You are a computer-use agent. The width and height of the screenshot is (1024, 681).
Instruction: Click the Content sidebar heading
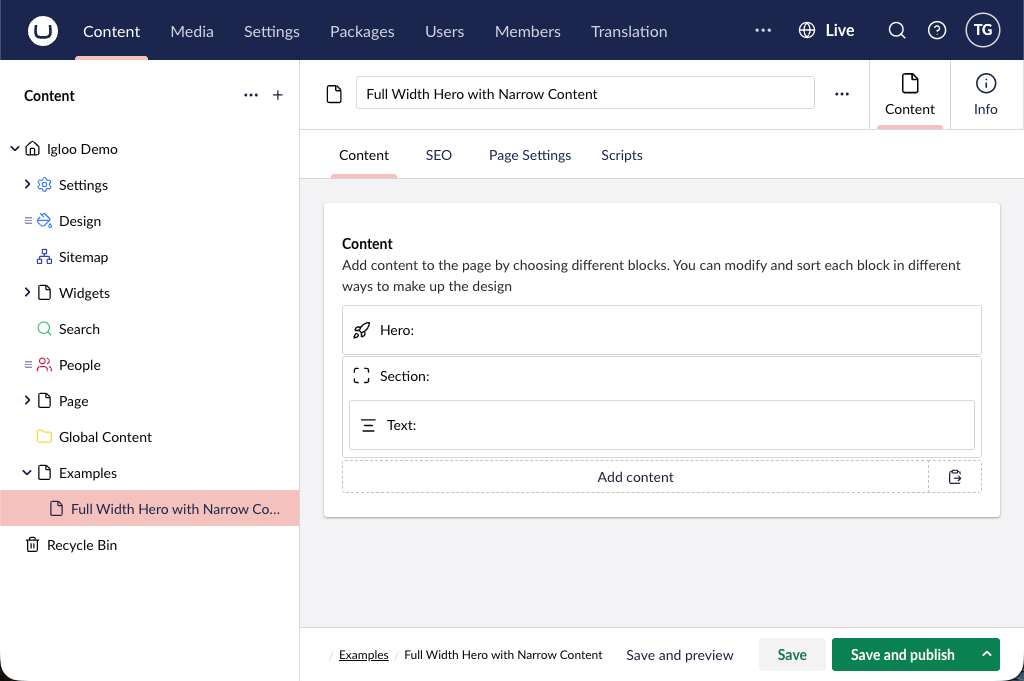pos(49,96)
